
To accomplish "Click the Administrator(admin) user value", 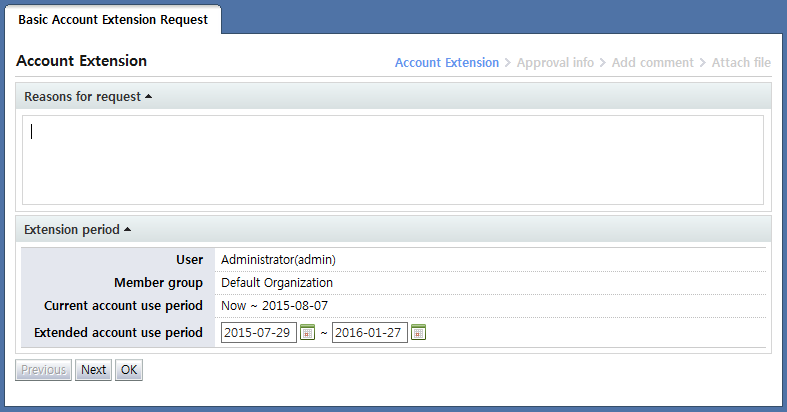I will (278, 260).
